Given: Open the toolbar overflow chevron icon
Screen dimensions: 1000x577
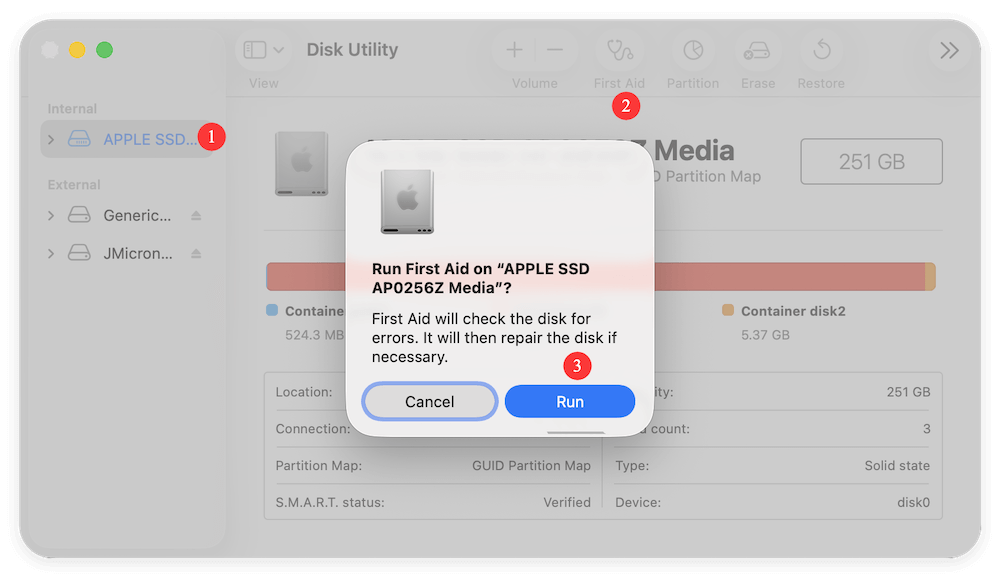Looking at the screenshot, I should [x=948, y=49].
